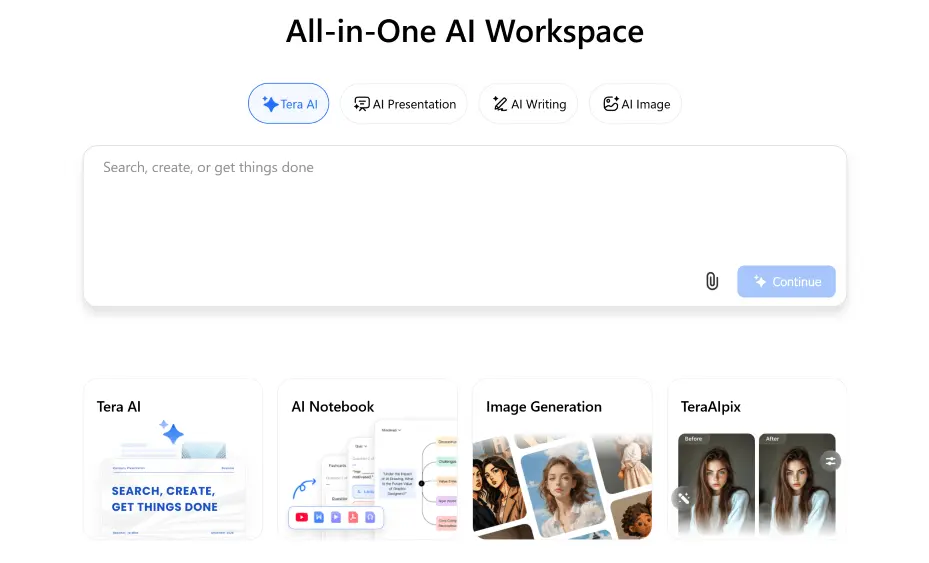Click the blue sparkle star on Tera AI card
929x563 pixels.
(x=171, y=432)
